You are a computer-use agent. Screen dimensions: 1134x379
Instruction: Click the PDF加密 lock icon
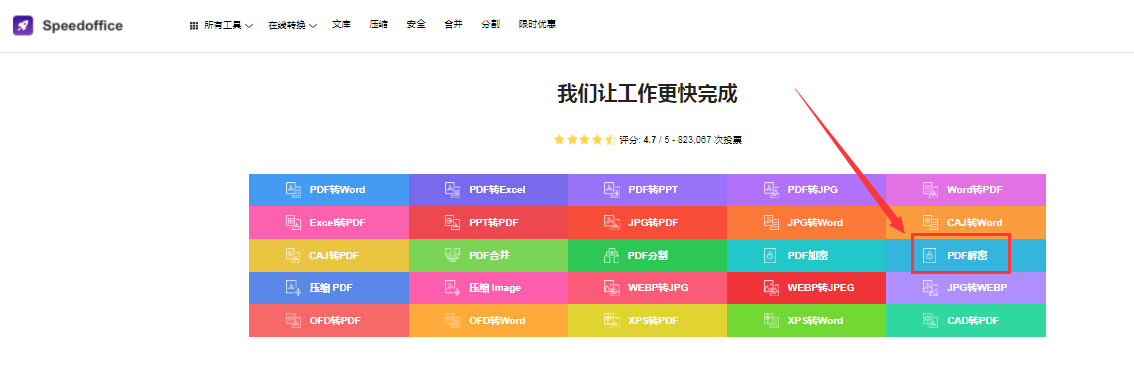pyautogui.click(x=771, y=255)
